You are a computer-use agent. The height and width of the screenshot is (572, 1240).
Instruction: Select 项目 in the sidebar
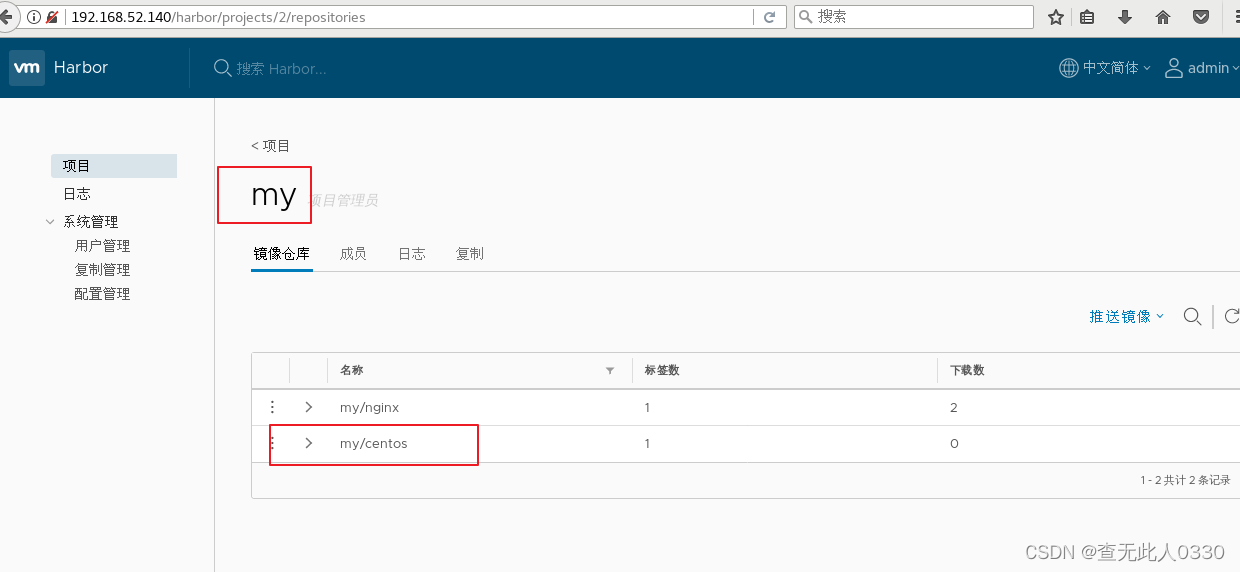114,166
